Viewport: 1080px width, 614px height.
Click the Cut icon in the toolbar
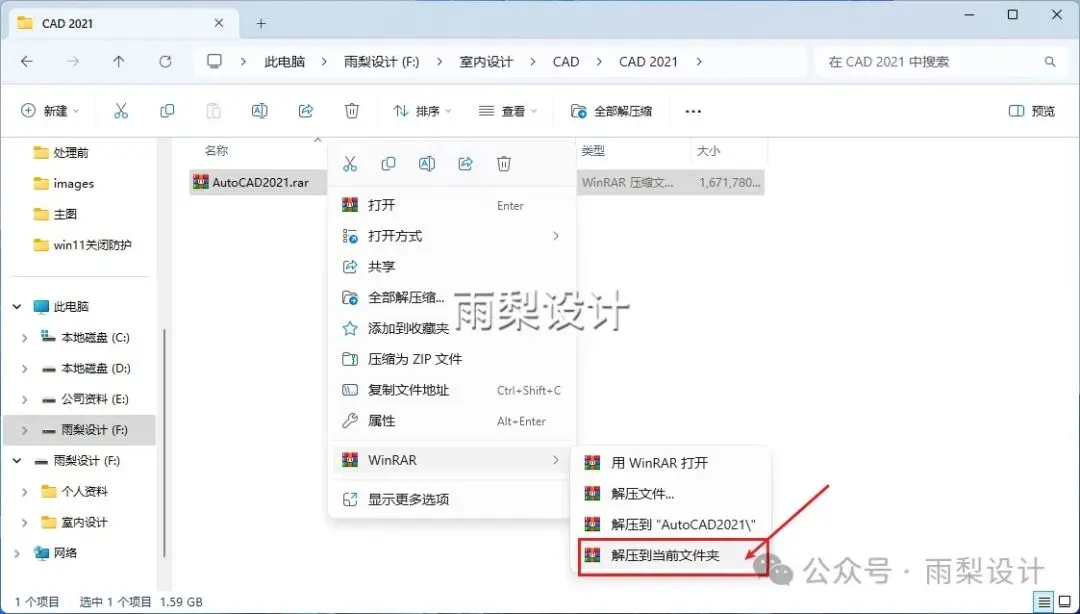click(121, 111)
